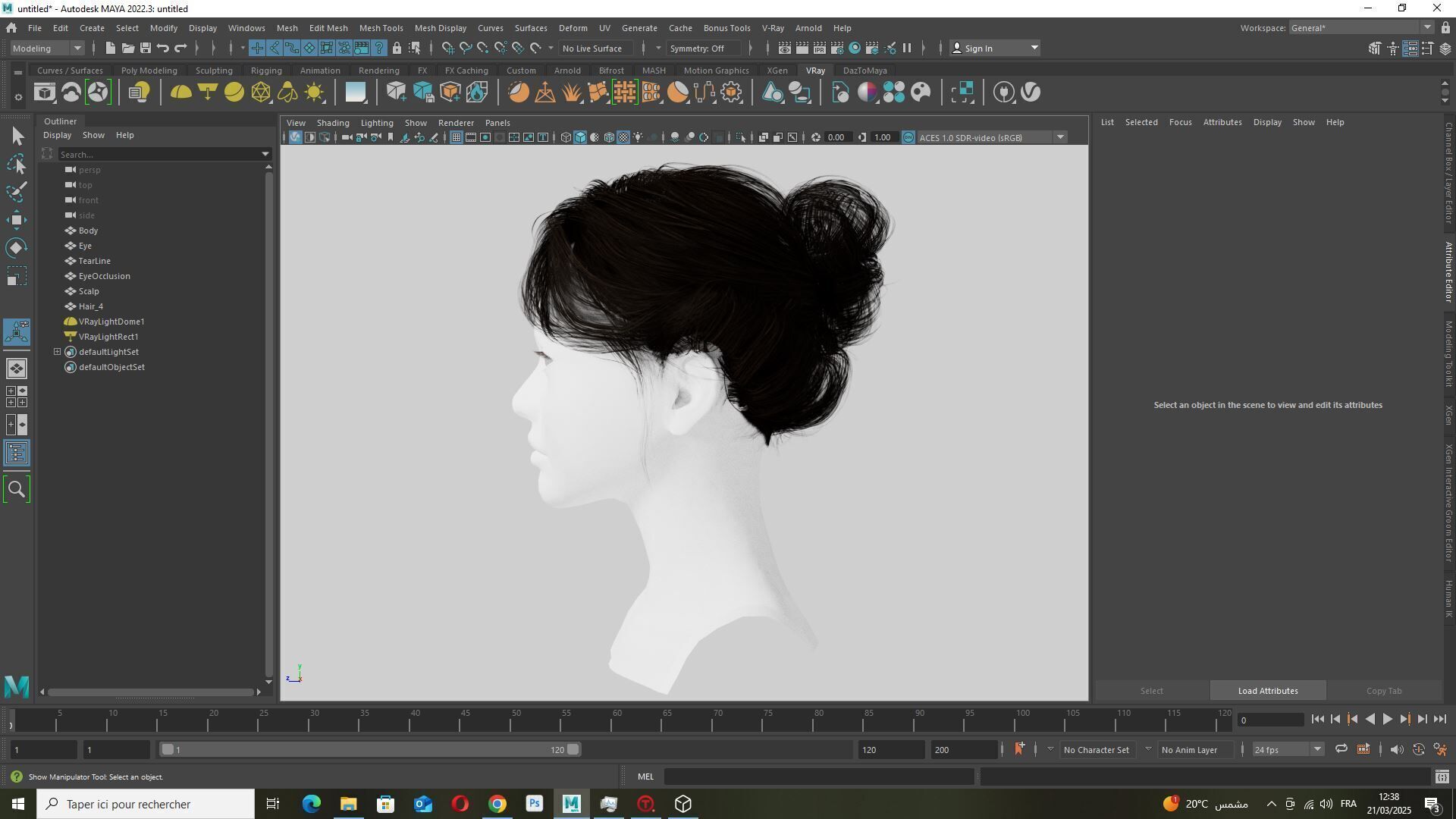Open File Explorer from the taskbar
This screenshot has width=1456, height=819.
point(348,804)
